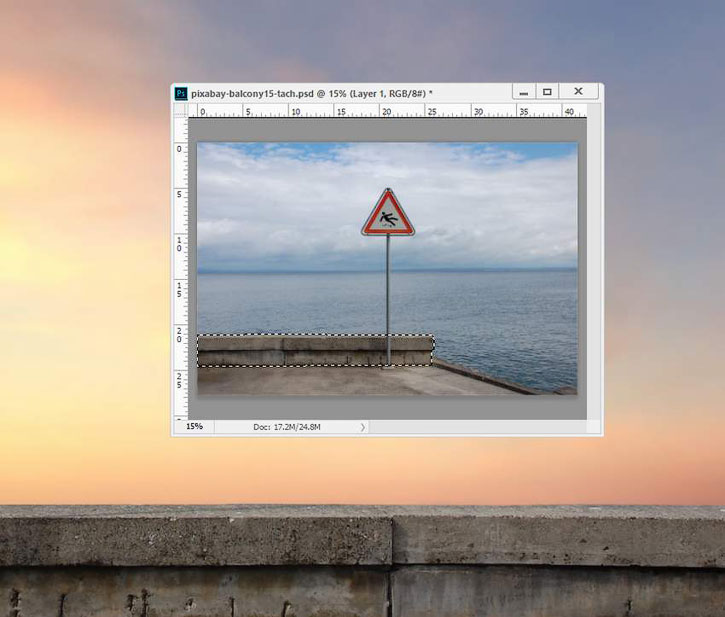This screenshot has width=725, height=617.
Task: Click the vertical scrollbar of document window
Action: click(594, 261)
